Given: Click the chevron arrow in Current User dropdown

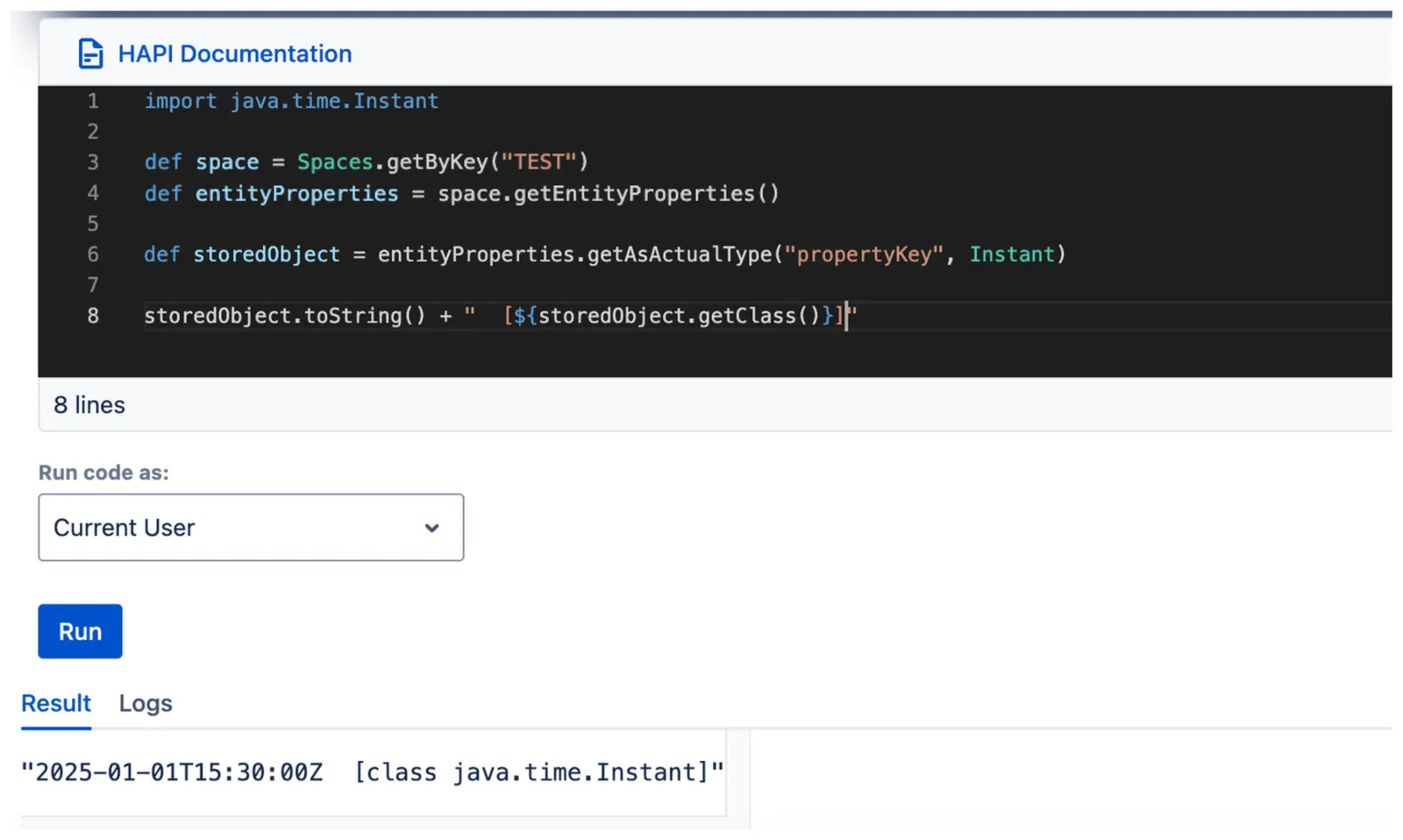Looking at the screenshot, I should 431,528.
